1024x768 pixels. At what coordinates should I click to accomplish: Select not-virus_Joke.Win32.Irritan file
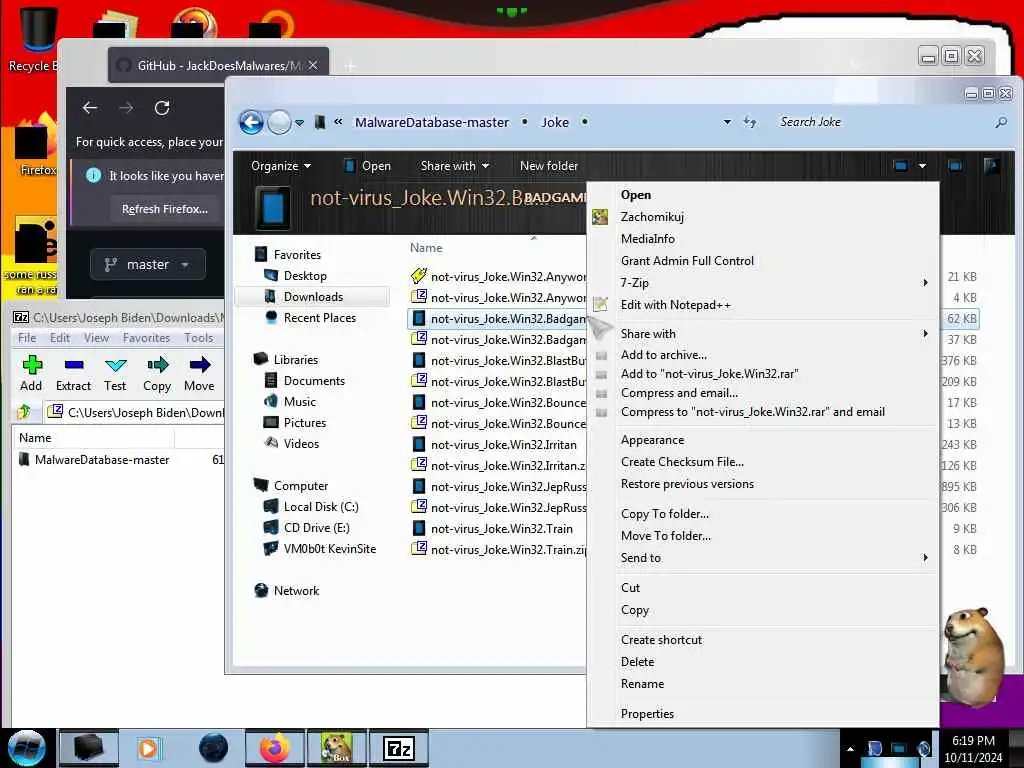(x=503, y=445)
